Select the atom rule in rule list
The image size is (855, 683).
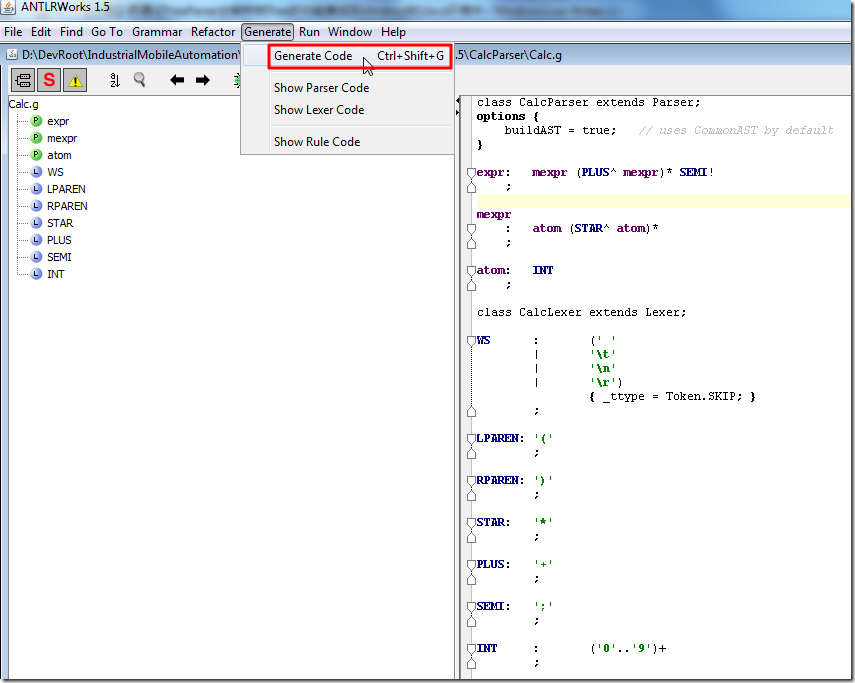tap(58, 155)
